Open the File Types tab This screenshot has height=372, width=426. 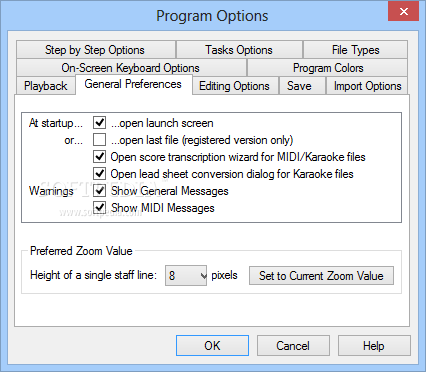355,50
